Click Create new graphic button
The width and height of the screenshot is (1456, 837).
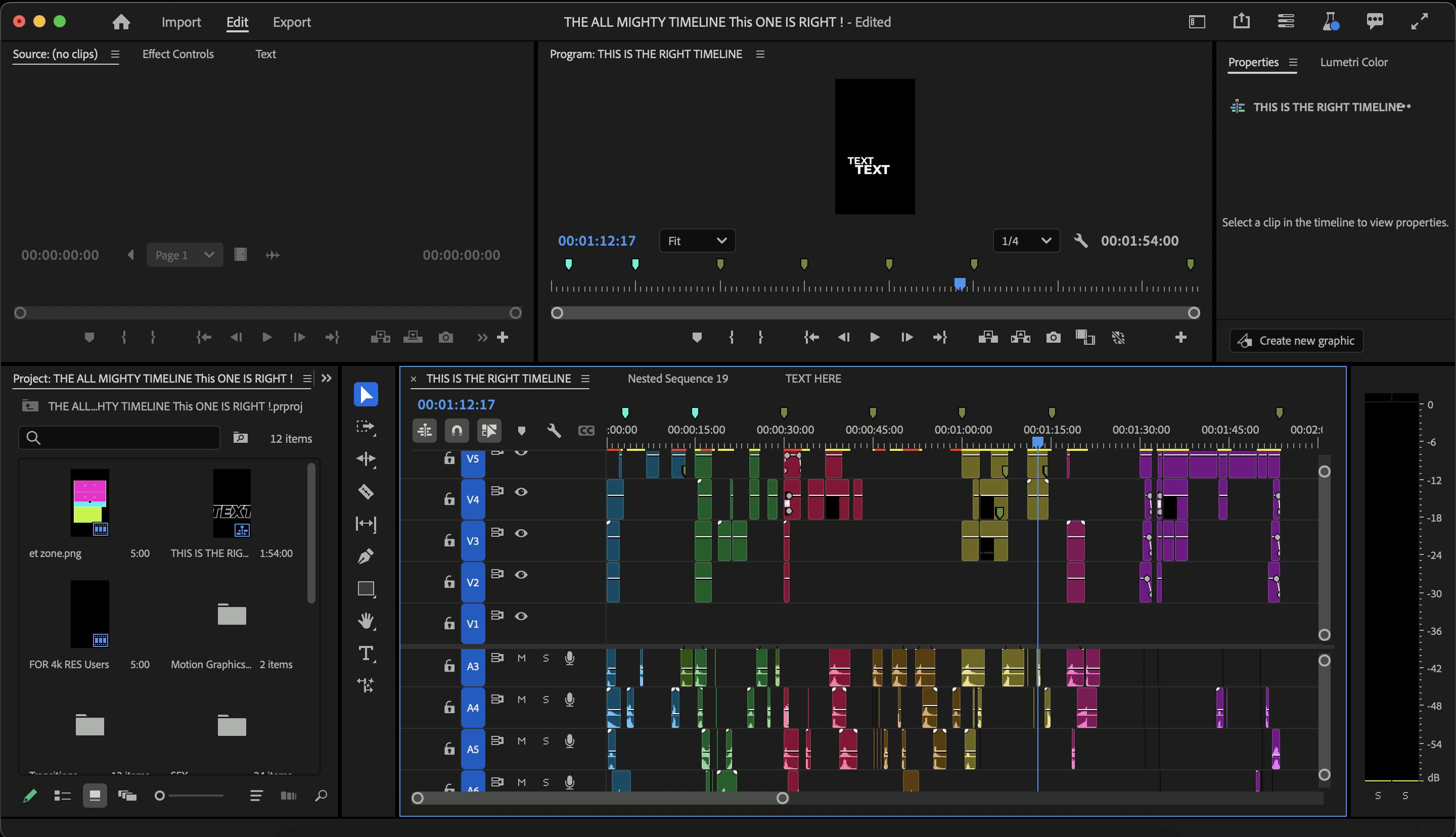click(x=1296, y=341)
